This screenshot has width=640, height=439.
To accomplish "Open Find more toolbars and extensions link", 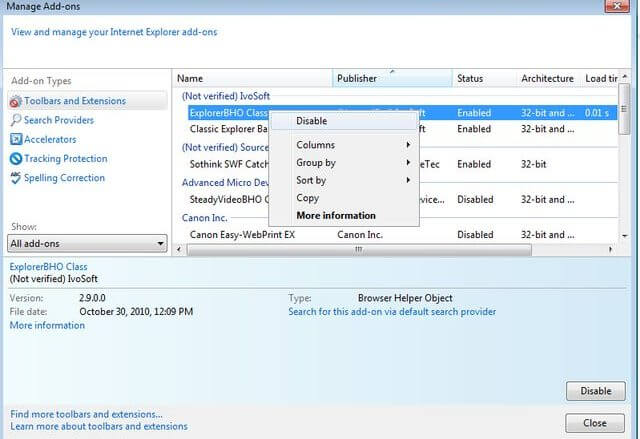I will click(x=86, y=414).
